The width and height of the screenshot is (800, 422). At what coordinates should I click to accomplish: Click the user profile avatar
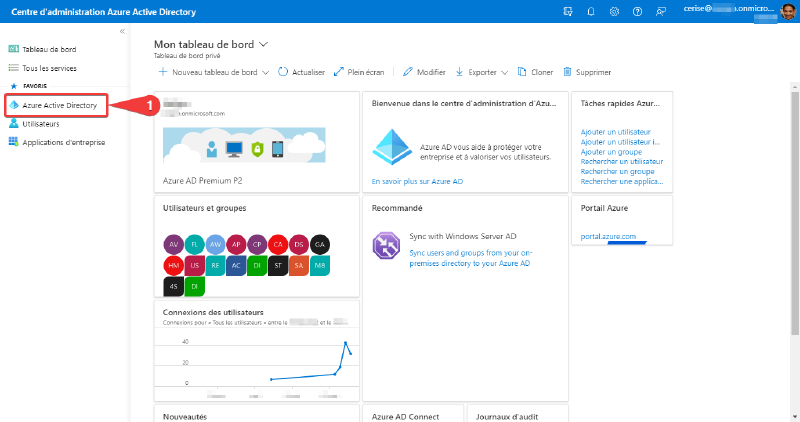click(x=788, y=11)
